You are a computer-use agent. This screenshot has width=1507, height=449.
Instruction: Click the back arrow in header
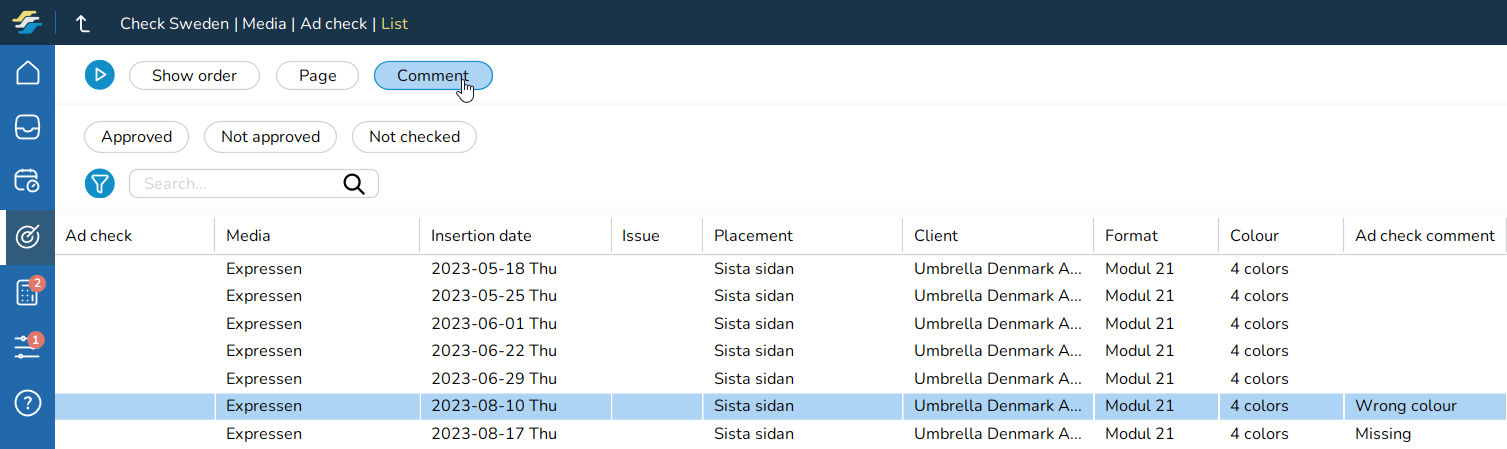[83, 24]
